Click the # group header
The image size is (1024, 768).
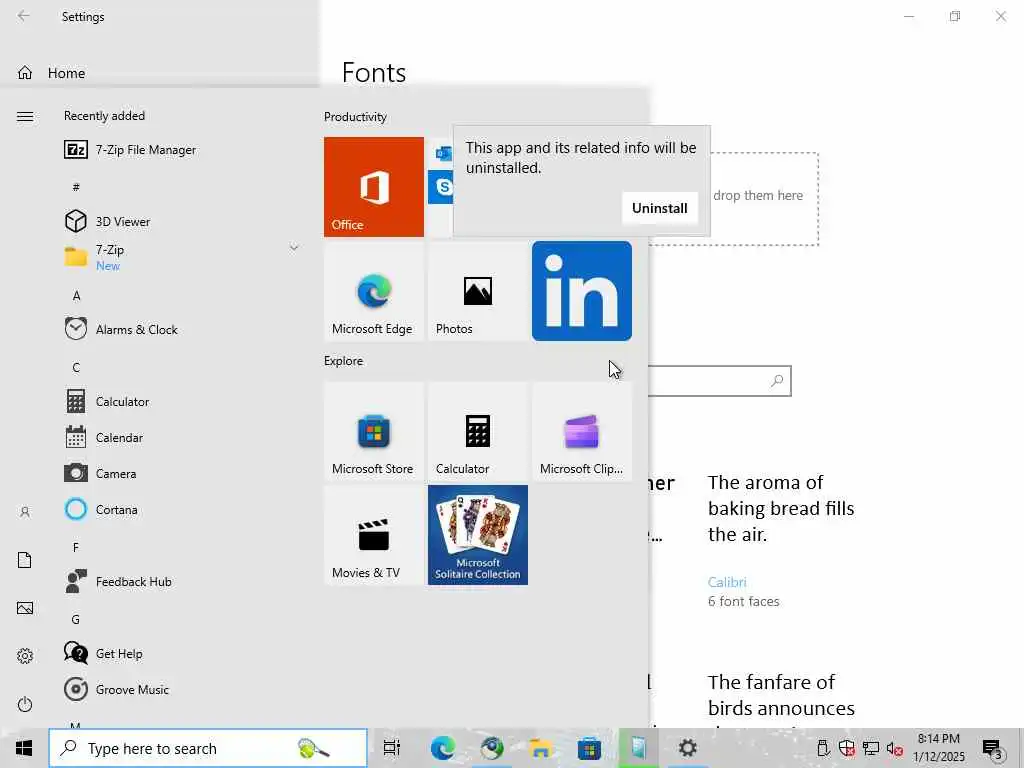tap(76, 187)
